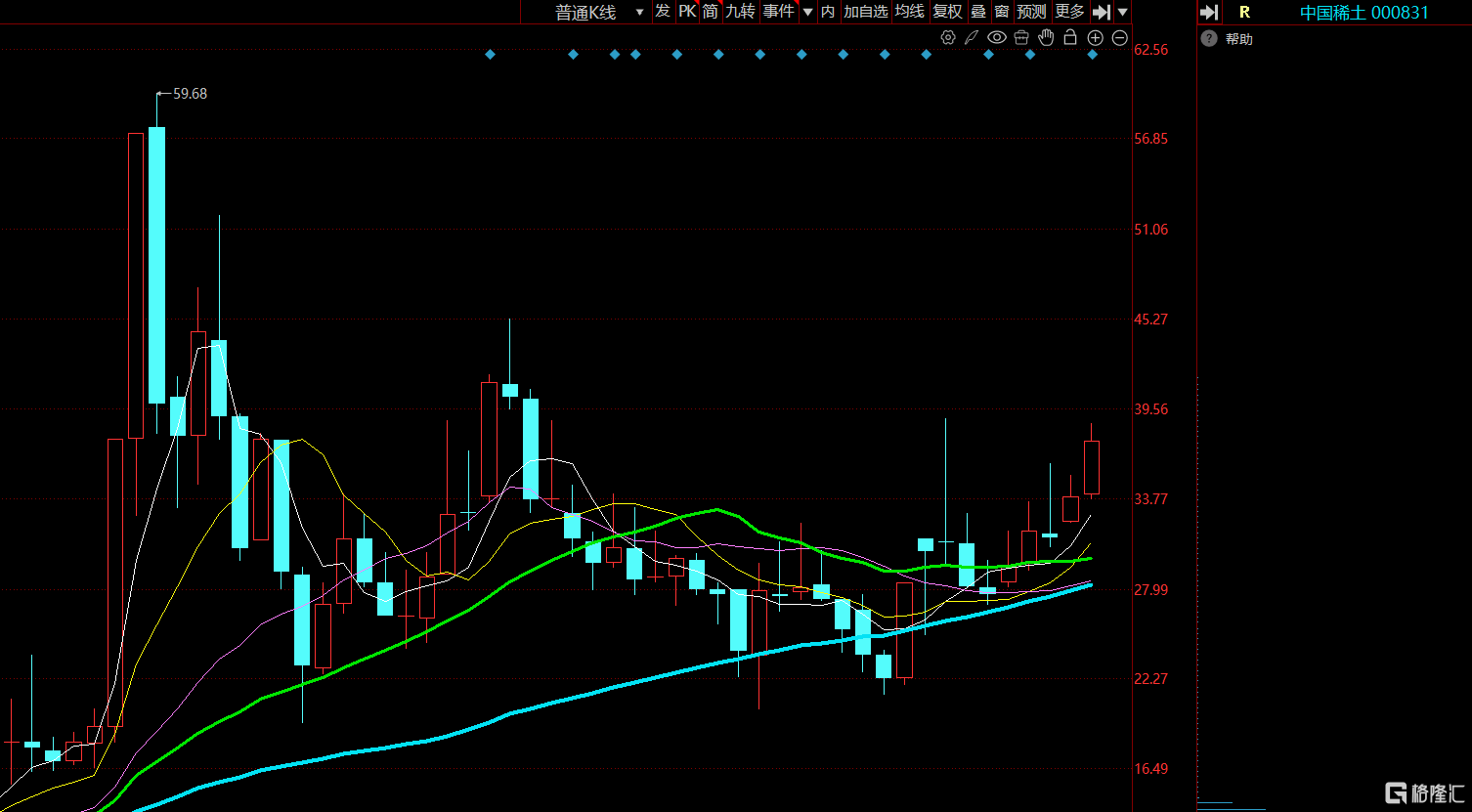Click the 62.56 price axis label
This screenshot has width=1472, height=812.
1151,50
